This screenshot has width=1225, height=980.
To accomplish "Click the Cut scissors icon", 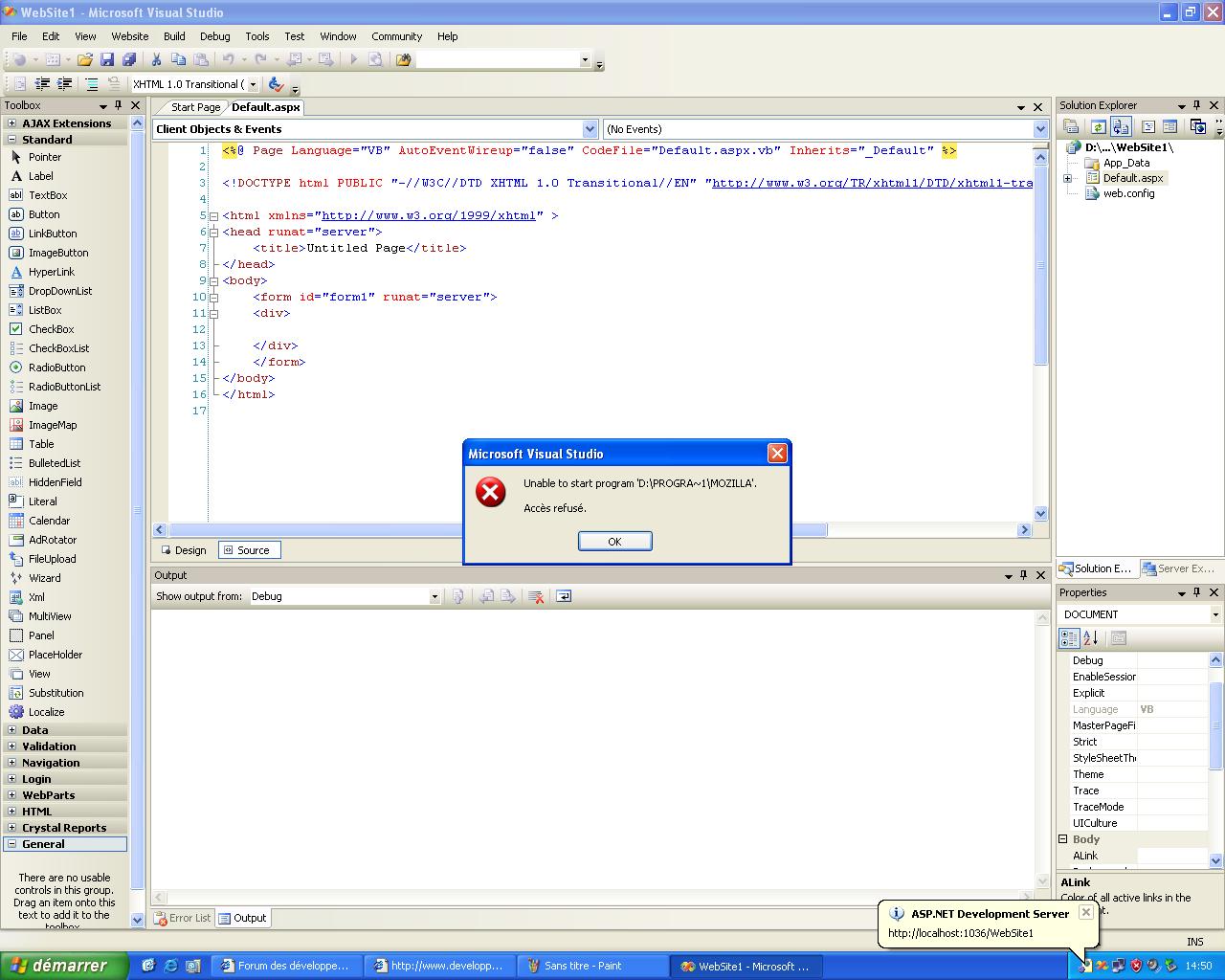I will (156, 59).
